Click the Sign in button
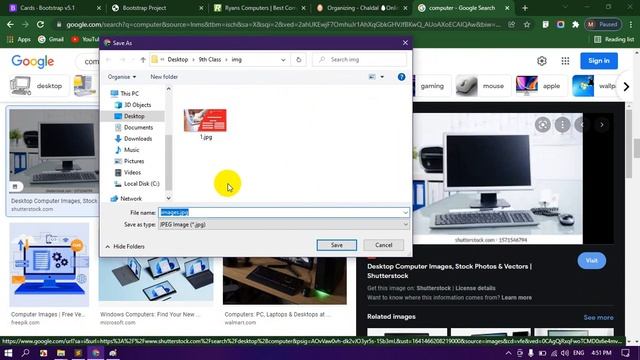The image size is (640, 360). (599, 61)
